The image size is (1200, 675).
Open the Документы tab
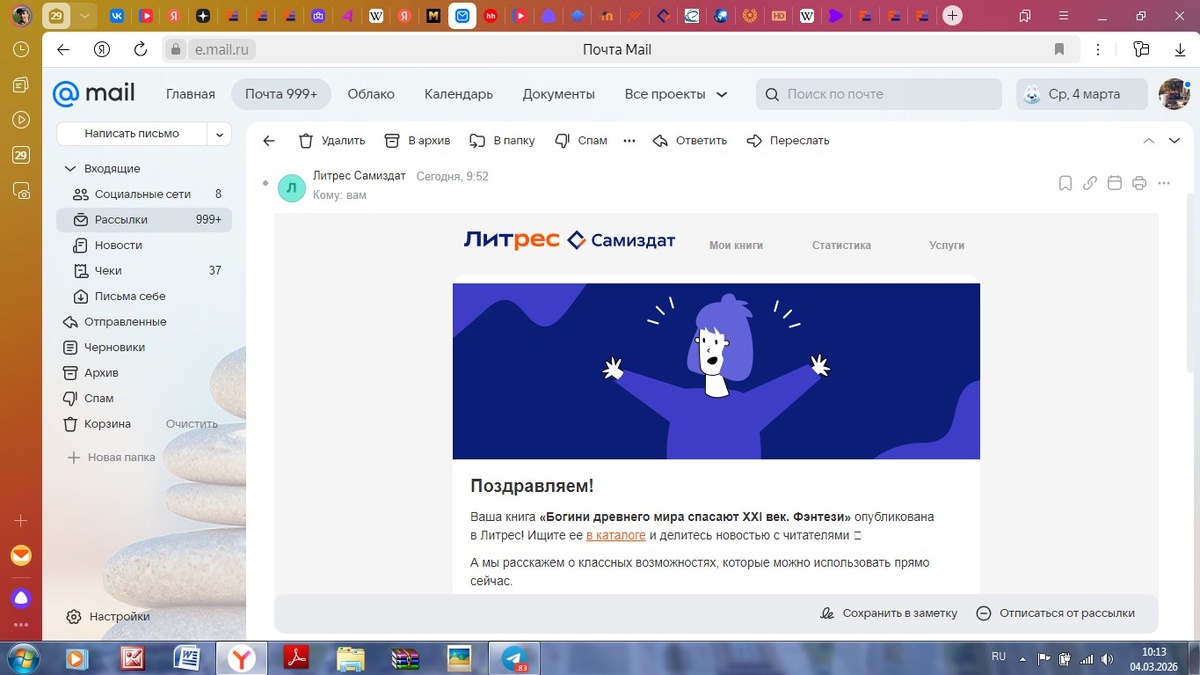tap(558, 94)
